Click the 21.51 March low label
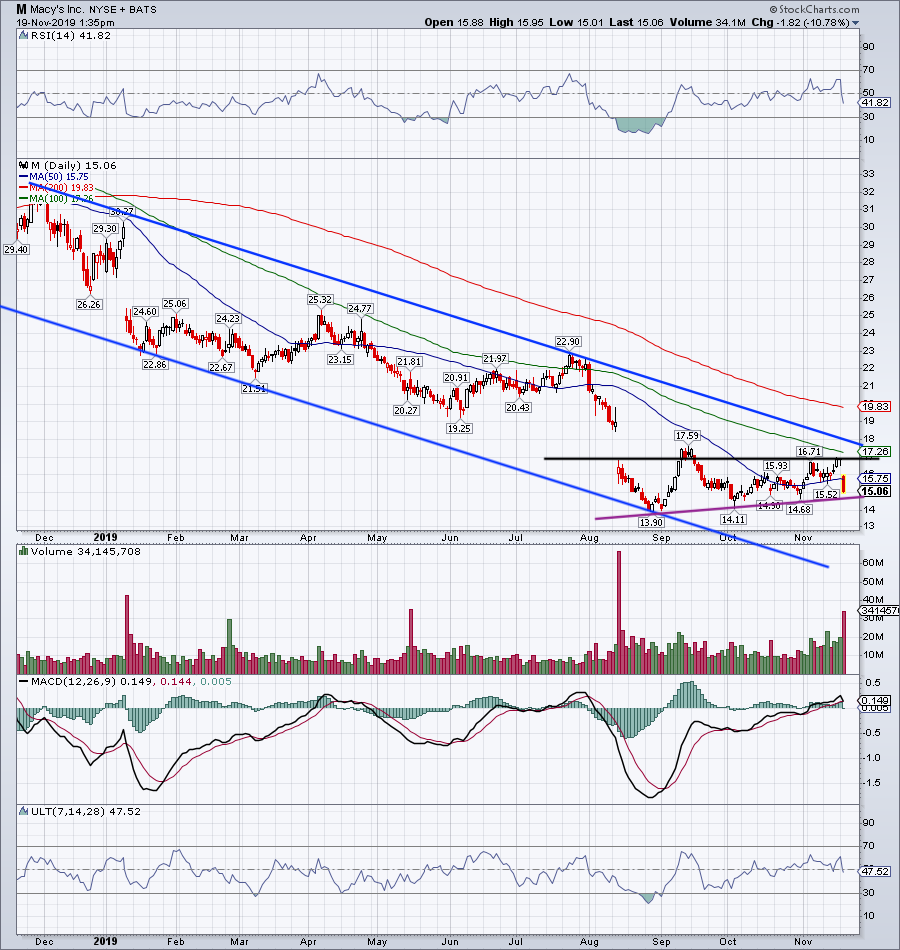900x950 pixels. [x=254, y=388]
